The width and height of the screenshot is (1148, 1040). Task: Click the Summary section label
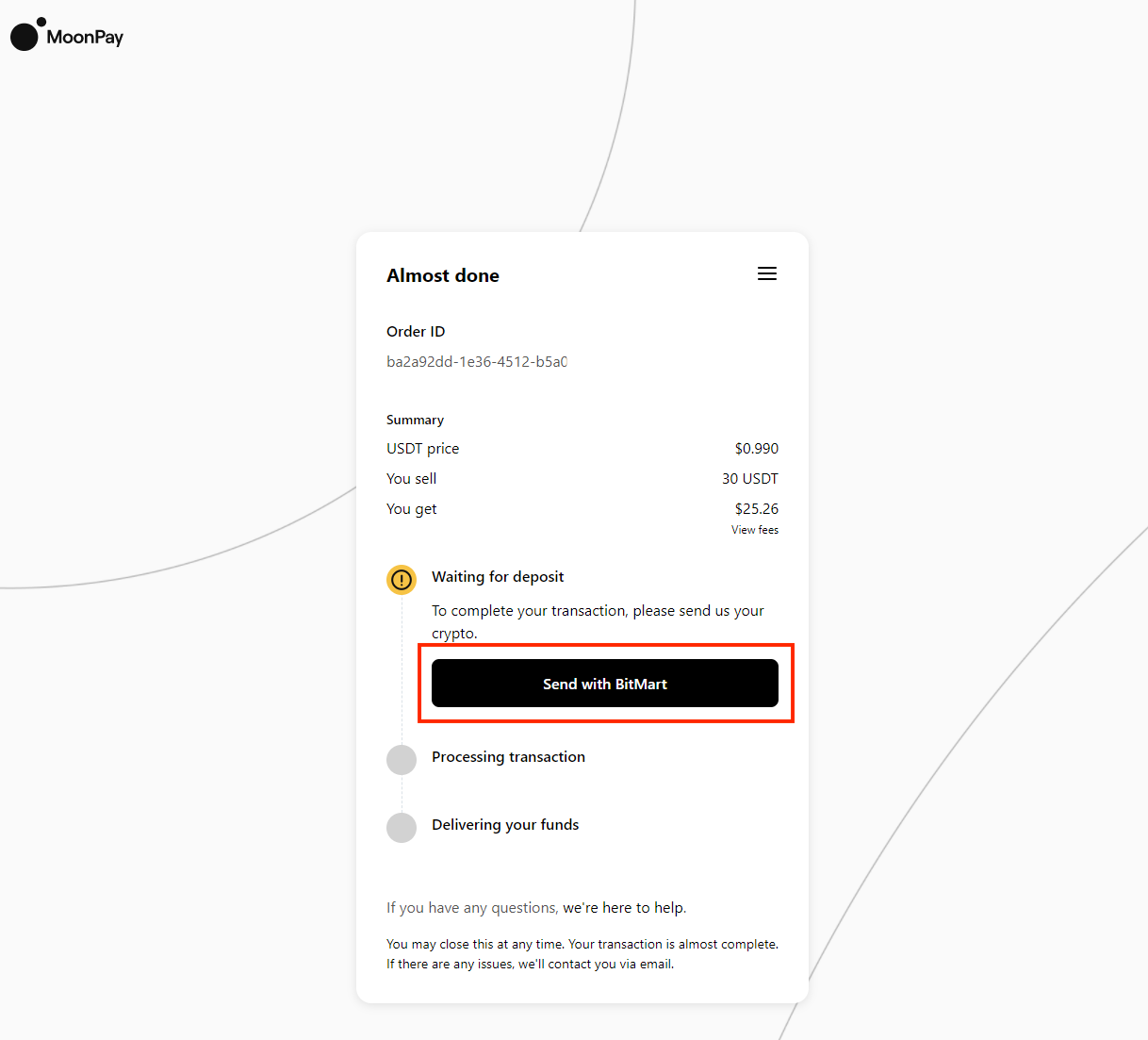[415, 420]
